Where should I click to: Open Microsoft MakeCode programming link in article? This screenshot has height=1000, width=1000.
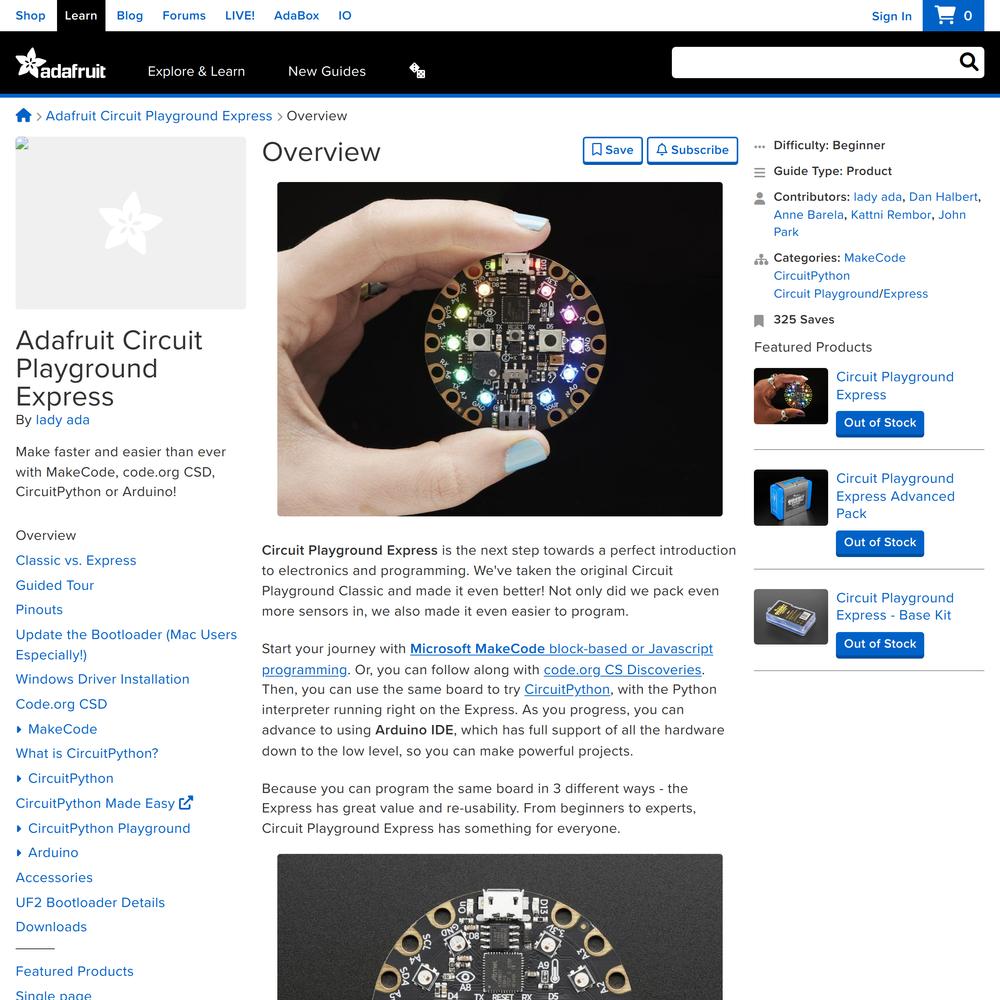pyautogui.click(x=487, y=659)
